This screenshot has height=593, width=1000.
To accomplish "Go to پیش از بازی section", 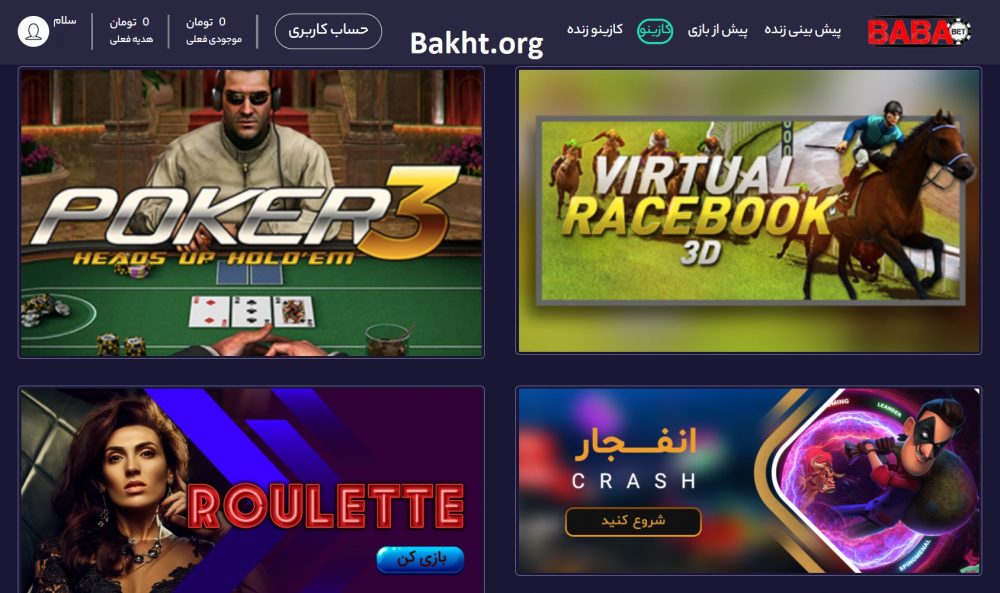I will click(x=717, y=30).
